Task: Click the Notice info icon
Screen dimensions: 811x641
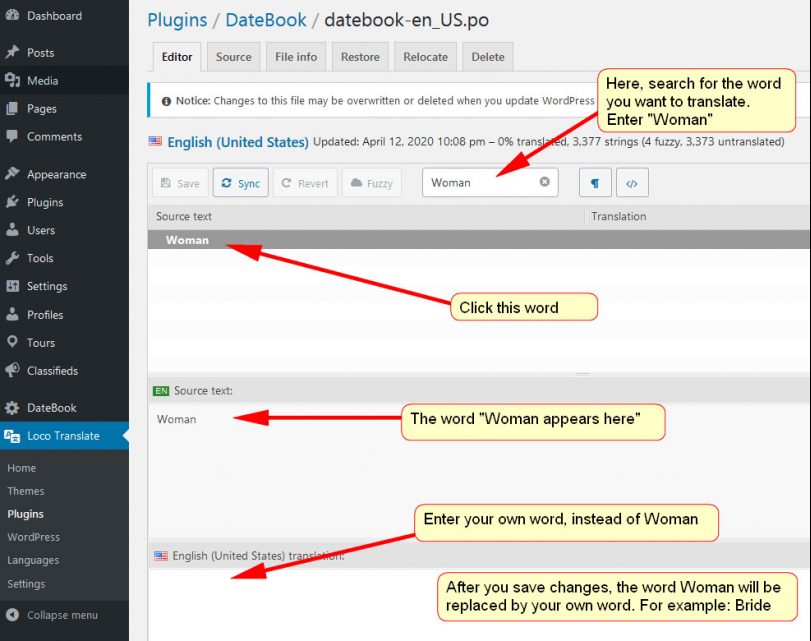Action: click(166, 101)
